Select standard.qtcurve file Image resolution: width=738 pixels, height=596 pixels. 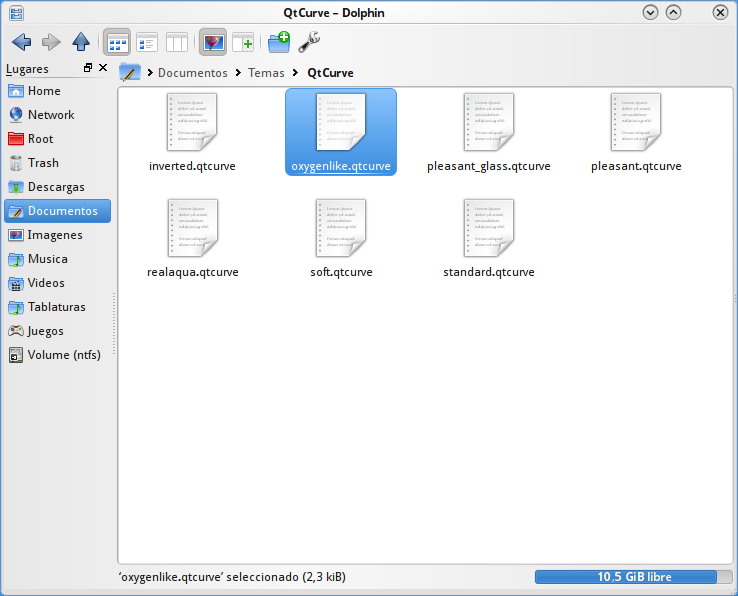[x=489, y=238]
